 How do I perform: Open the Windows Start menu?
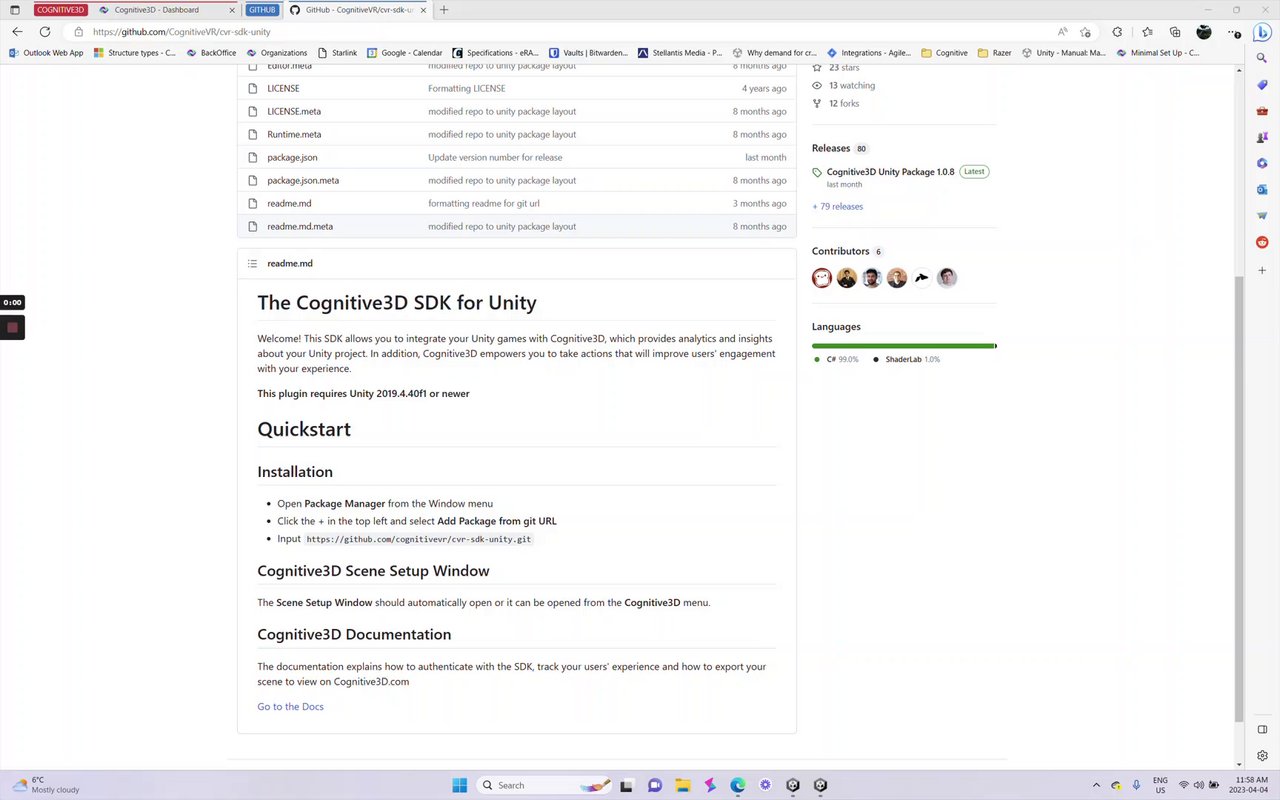click(459, 785)
